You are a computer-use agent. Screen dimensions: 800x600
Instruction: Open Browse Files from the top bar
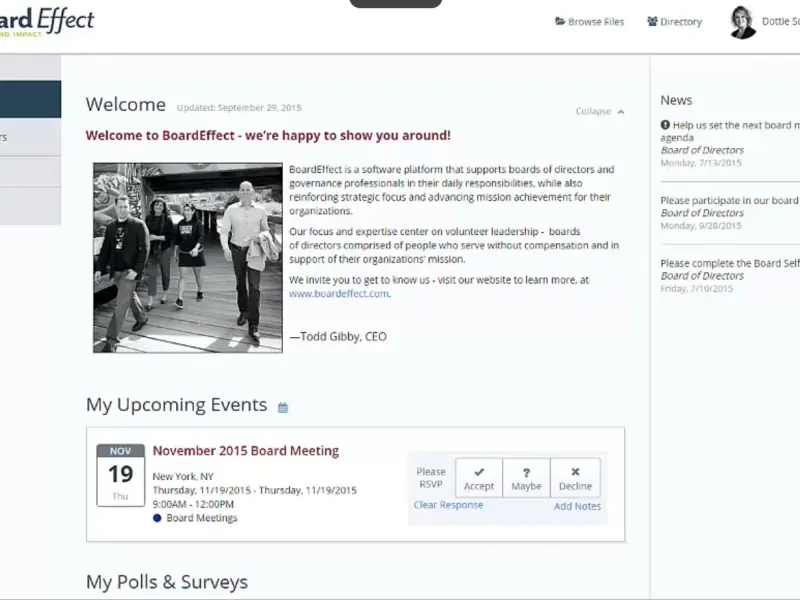(589, 22)
